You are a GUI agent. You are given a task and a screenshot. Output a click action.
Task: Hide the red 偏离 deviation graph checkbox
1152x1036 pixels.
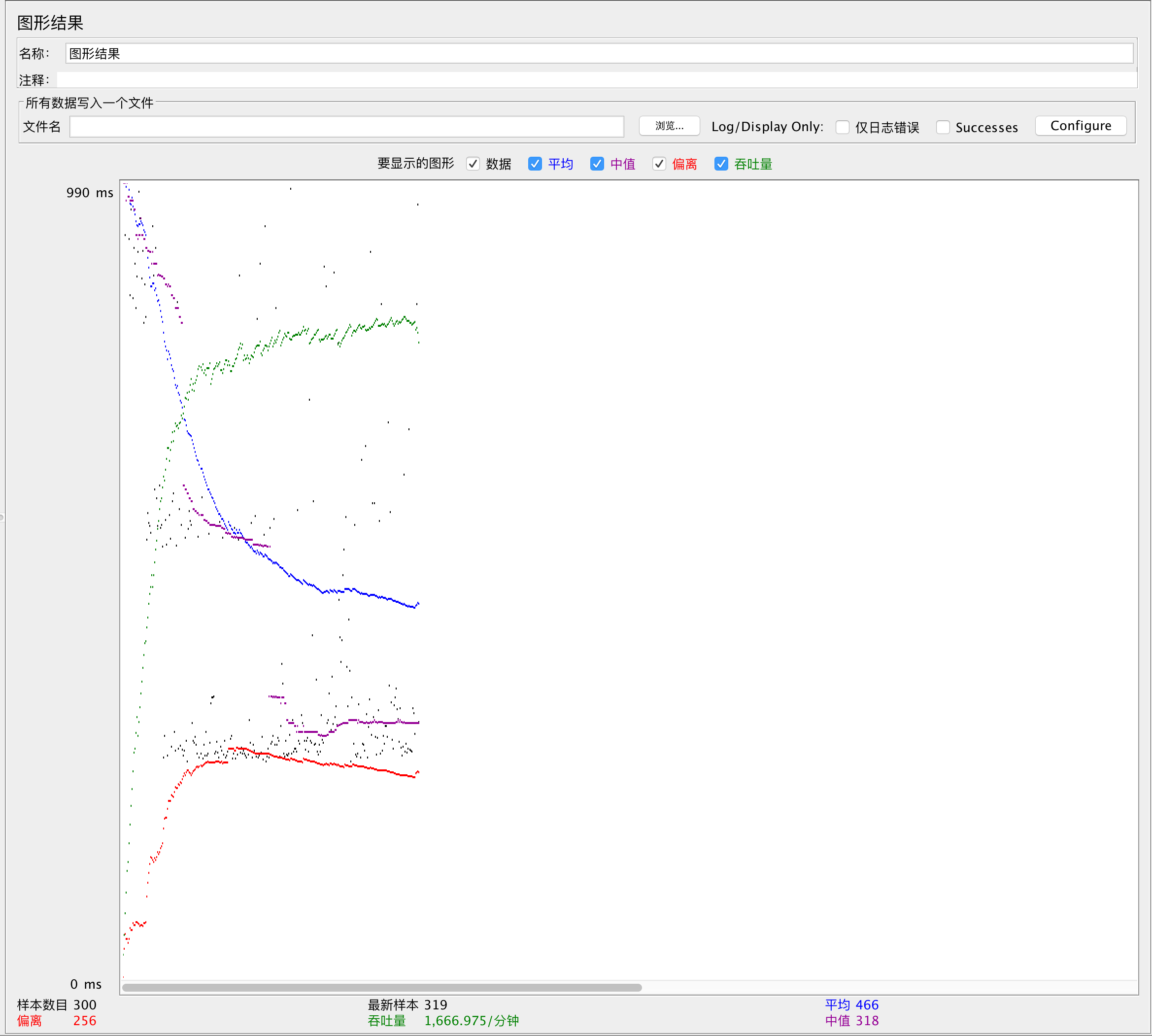pos(658,164)
